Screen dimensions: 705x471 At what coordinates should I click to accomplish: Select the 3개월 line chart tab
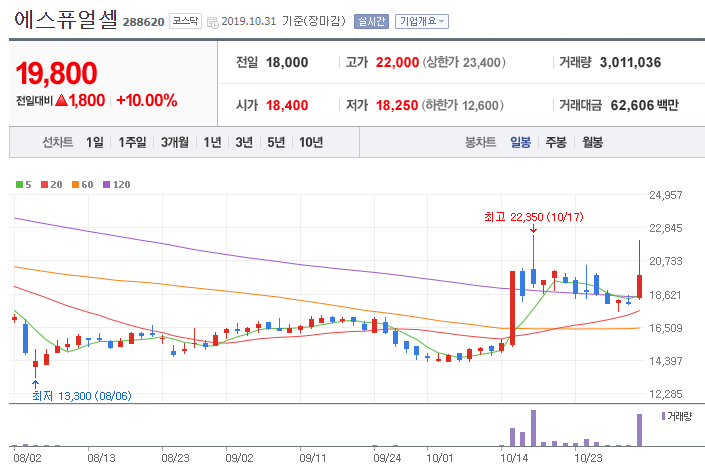click(x=175, y=142)
